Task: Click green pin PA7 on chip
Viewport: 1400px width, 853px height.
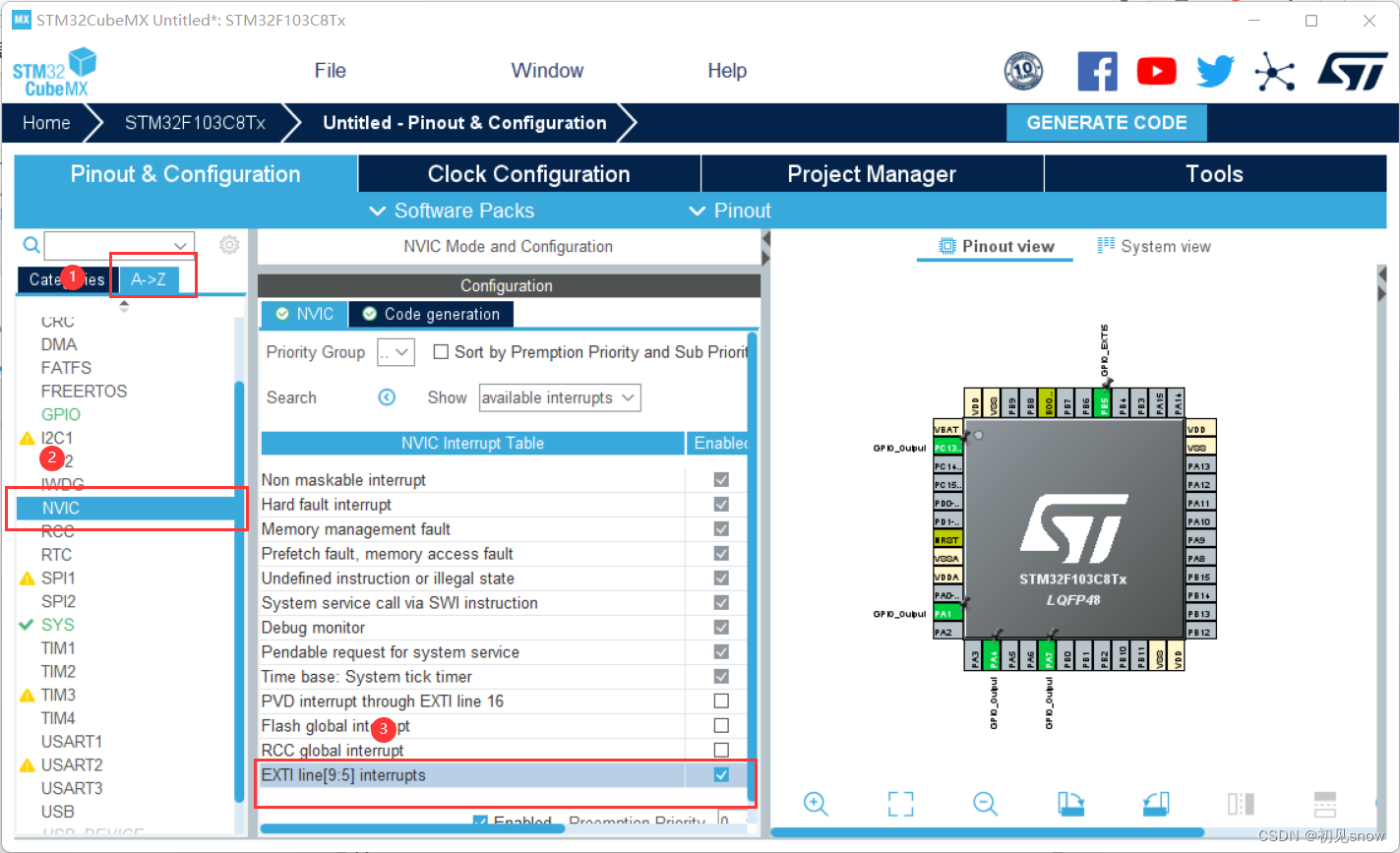Action: coord(1049,656)
